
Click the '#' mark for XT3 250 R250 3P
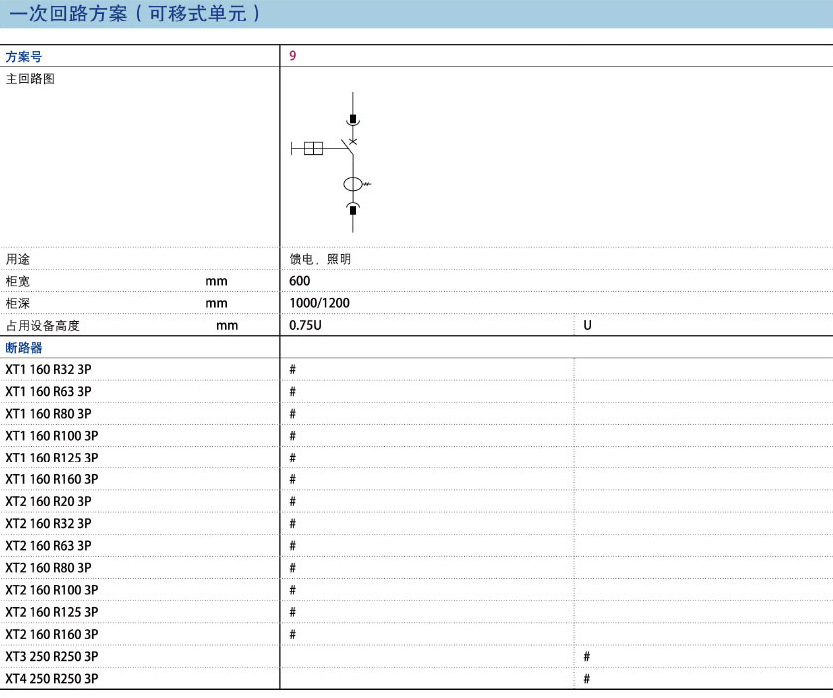click(587, 657)
